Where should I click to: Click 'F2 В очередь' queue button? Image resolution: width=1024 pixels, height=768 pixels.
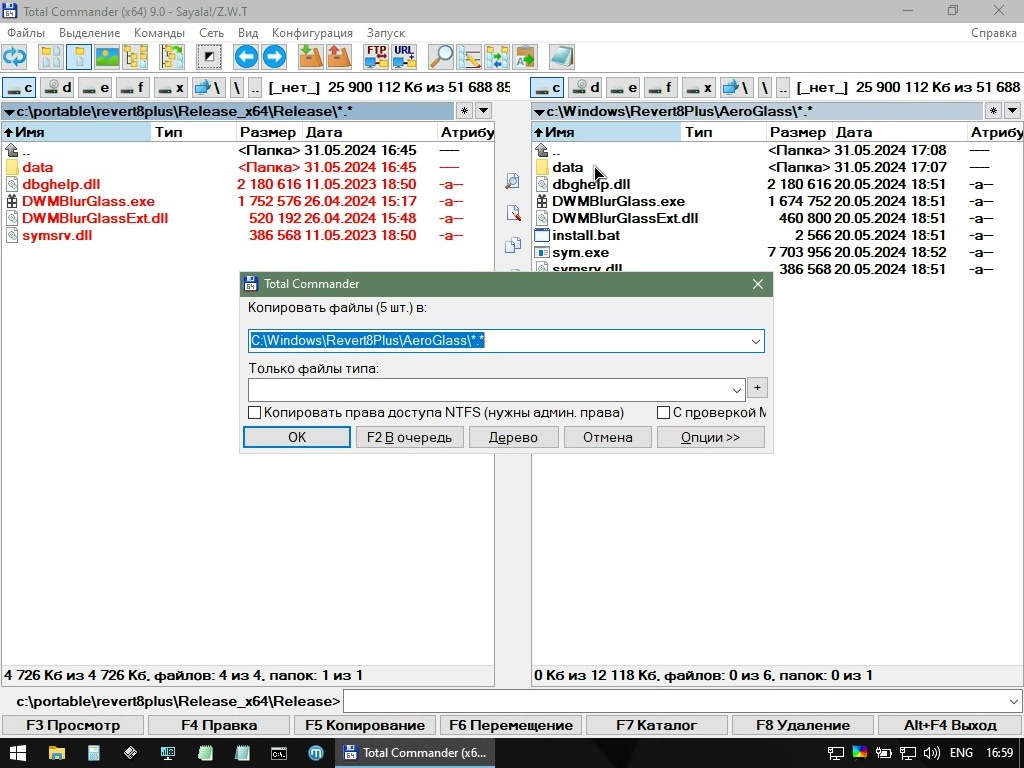click(409, 438)
